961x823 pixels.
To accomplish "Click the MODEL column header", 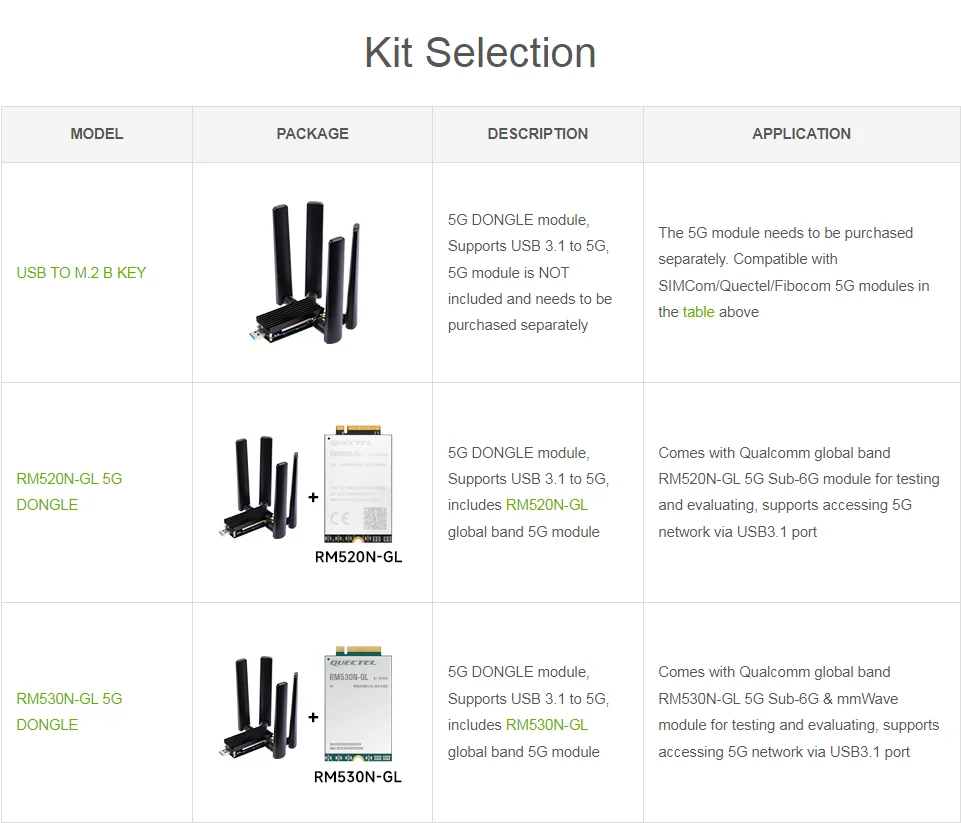I will pyautogui.click(x=97, y=134).
